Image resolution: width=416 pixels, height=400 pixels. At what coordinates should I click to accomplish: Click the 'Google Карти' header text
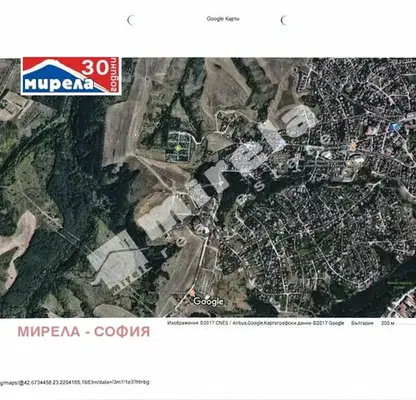(223, 19)
